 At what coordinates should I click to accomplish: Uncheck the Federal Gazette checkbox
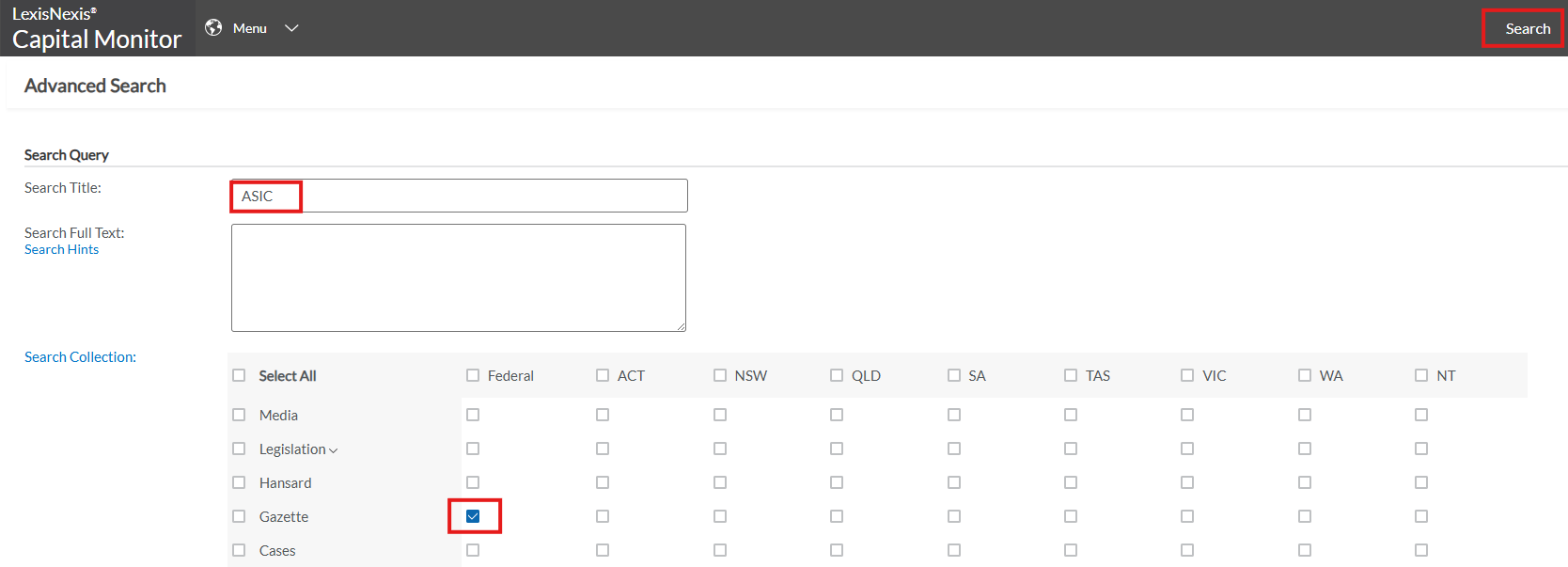(473, 516)
